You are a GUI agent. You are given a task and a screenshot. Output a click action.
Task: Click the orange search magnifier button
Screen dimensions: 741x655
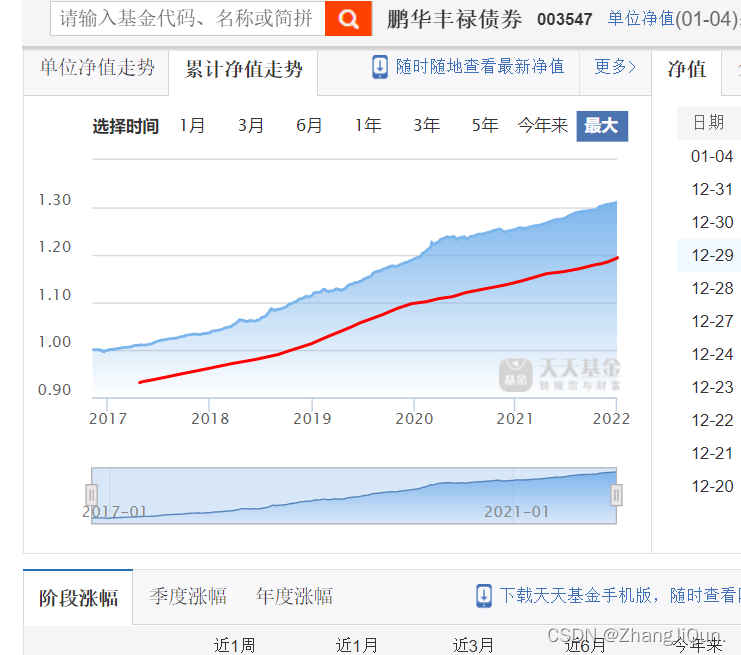[x=348, y=18]
